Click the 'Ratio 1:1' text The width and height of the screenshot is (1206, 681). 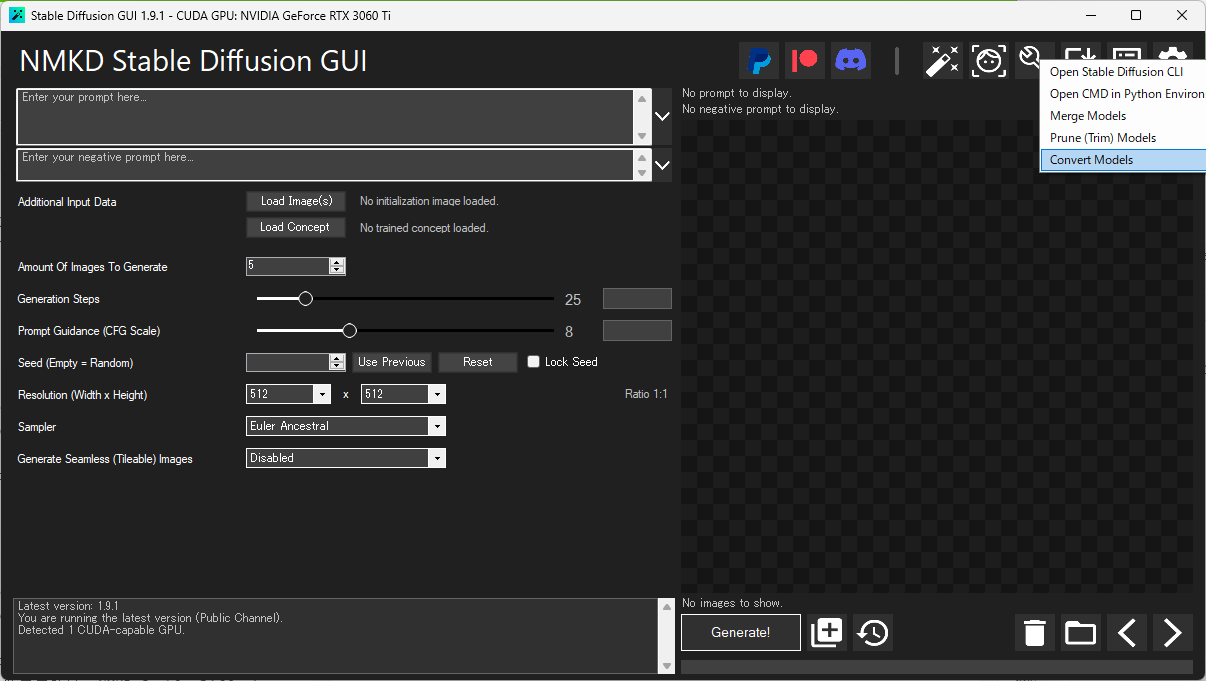[x=646, y=394]
